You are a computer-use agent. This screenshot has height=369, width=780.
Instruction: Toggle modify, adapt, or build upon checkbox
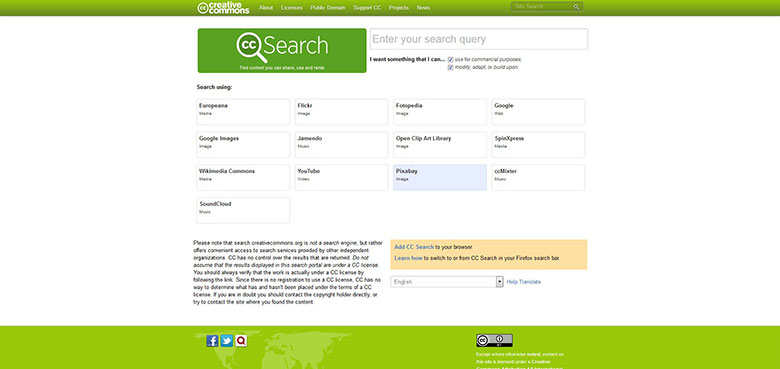(451, 67)
